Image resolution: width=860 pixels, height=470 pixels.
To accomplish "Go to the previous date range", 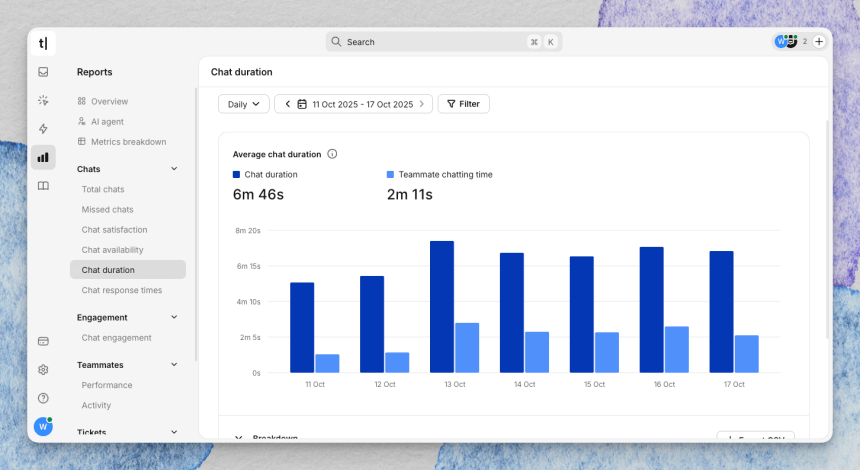I will pyautogui.click(x=287, y=104).
